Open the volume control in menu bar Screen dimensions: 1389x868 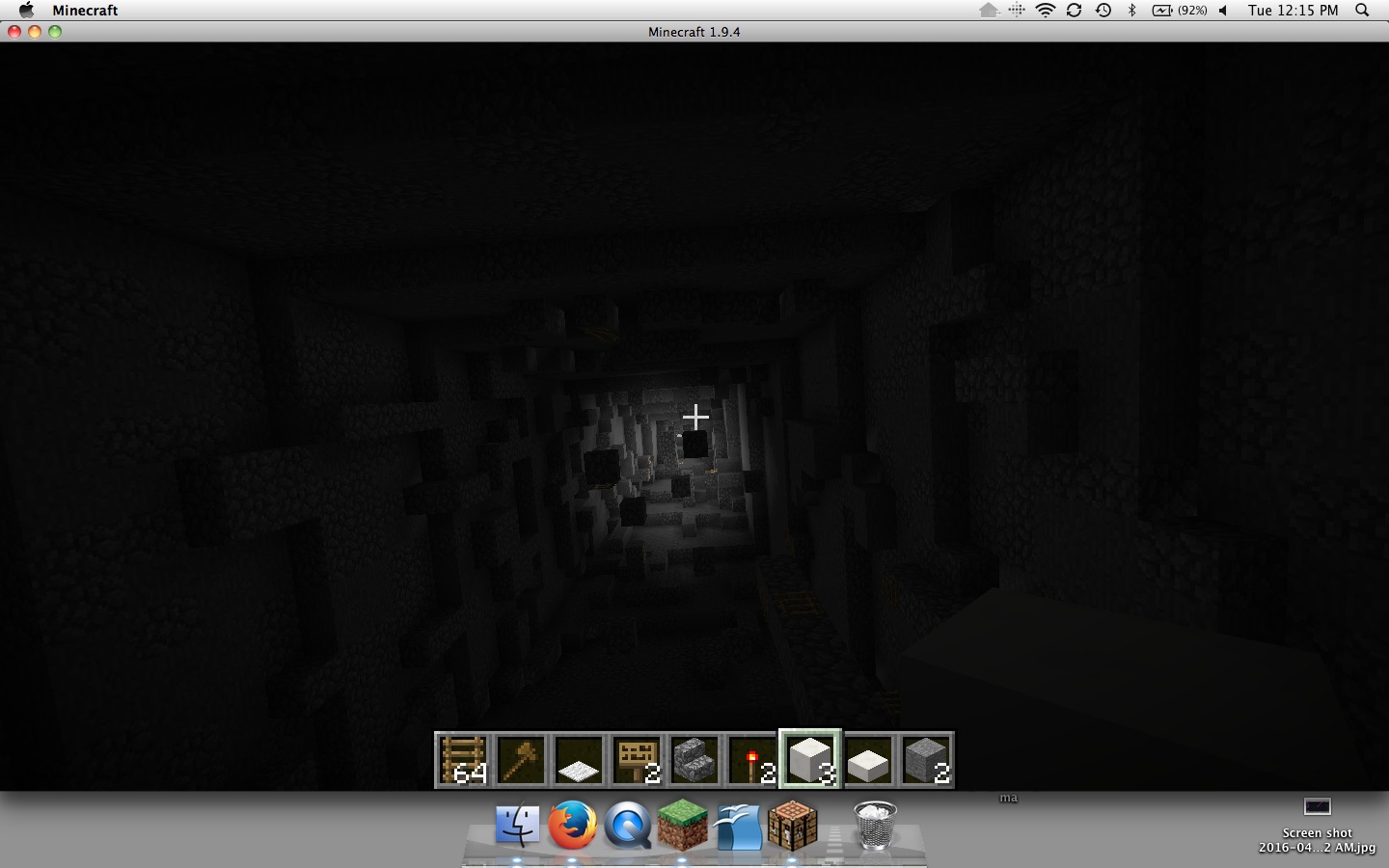point(1223,10)
